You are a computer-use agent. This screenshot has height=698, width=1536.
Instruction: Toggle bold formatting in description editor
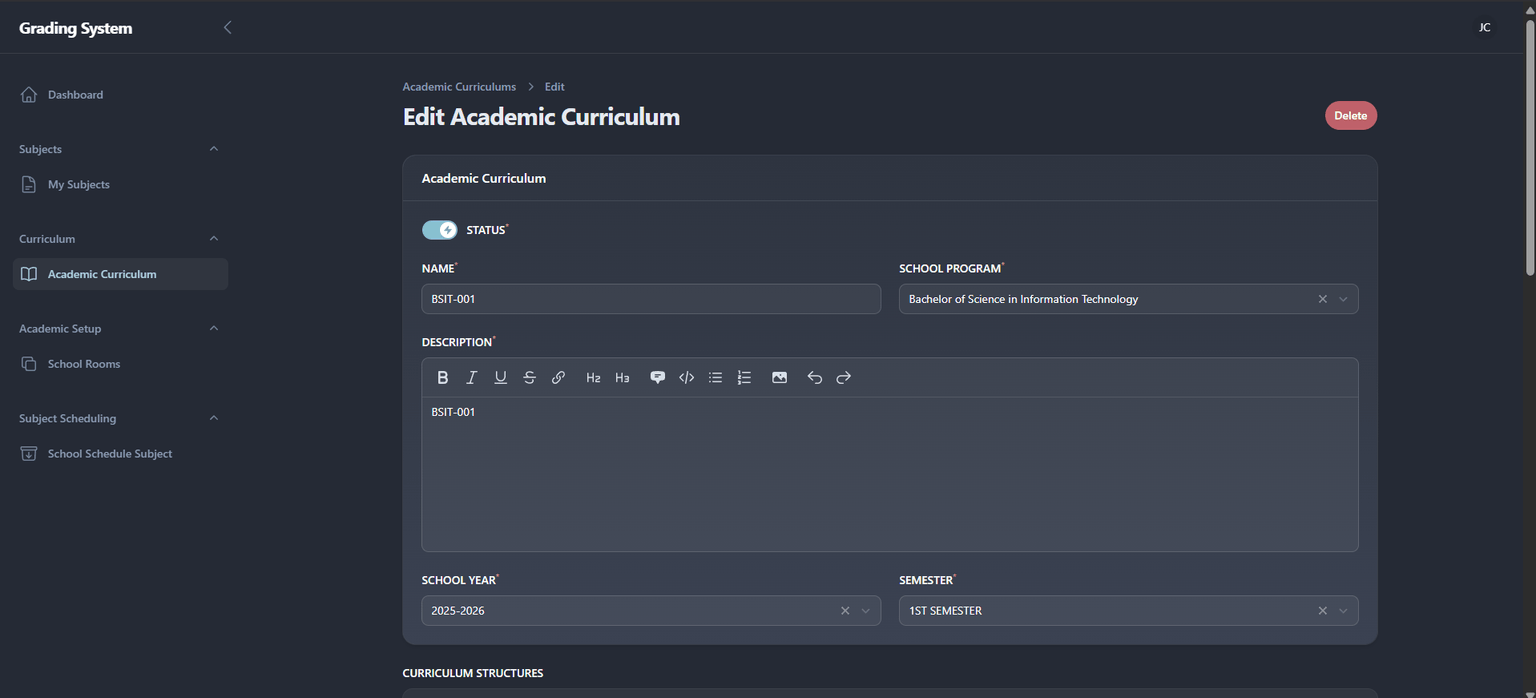point(443,378)
